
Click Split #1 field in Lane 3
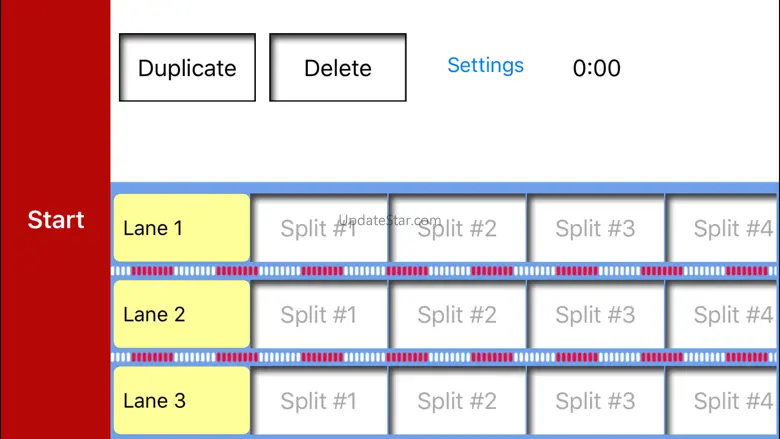click(x=319, y=401)
